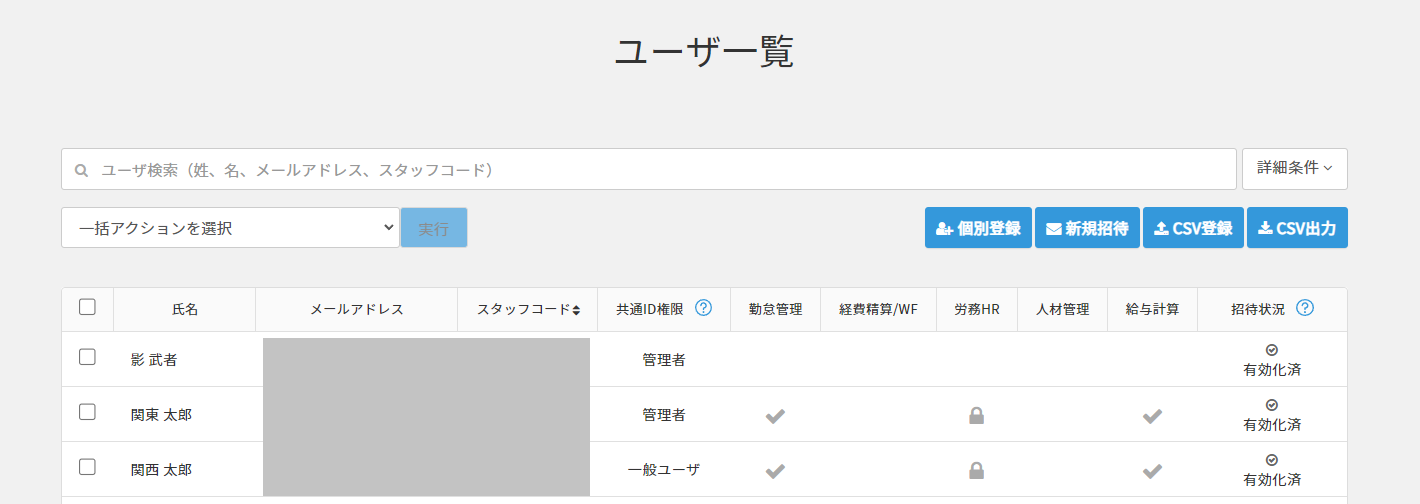The height and width of the screenshot is (504, 1420).
Task: Open the 一括アクションを選択 dropdown
Action: 230,228
